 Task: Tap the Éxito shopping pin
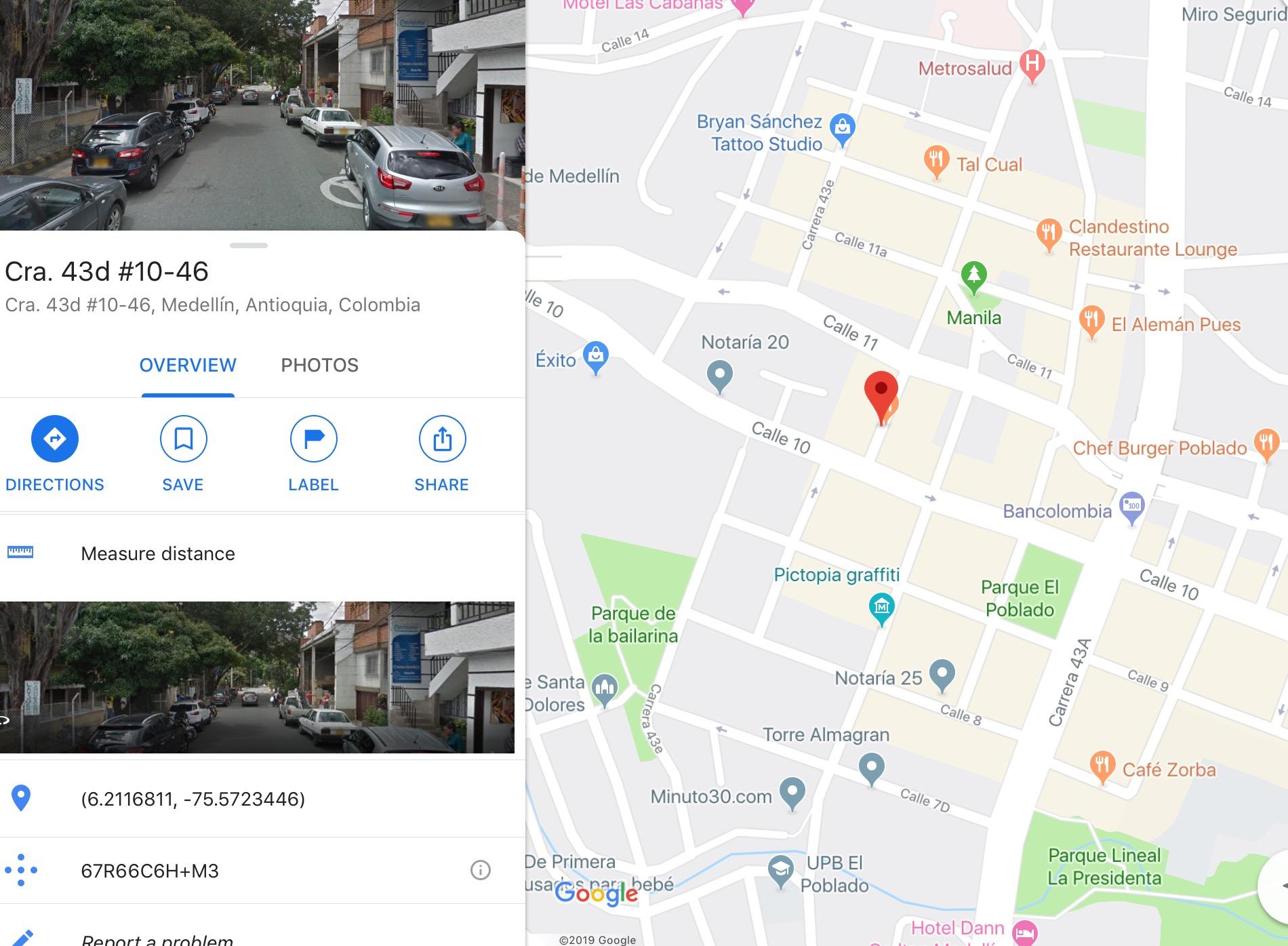(x=595, y=357)
